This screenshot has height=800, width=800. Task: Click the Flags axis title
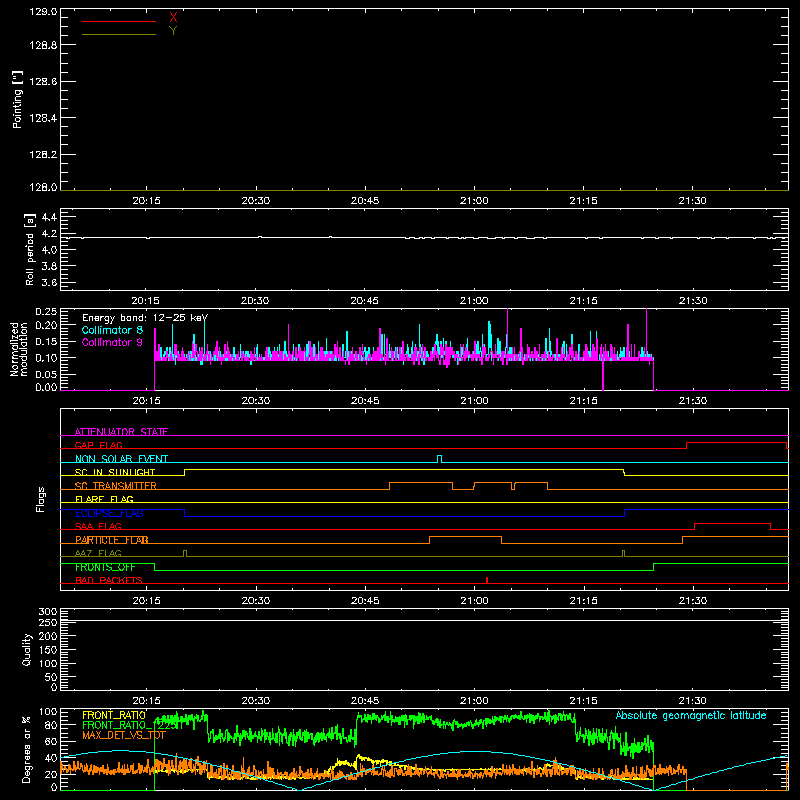click(40, 499)
